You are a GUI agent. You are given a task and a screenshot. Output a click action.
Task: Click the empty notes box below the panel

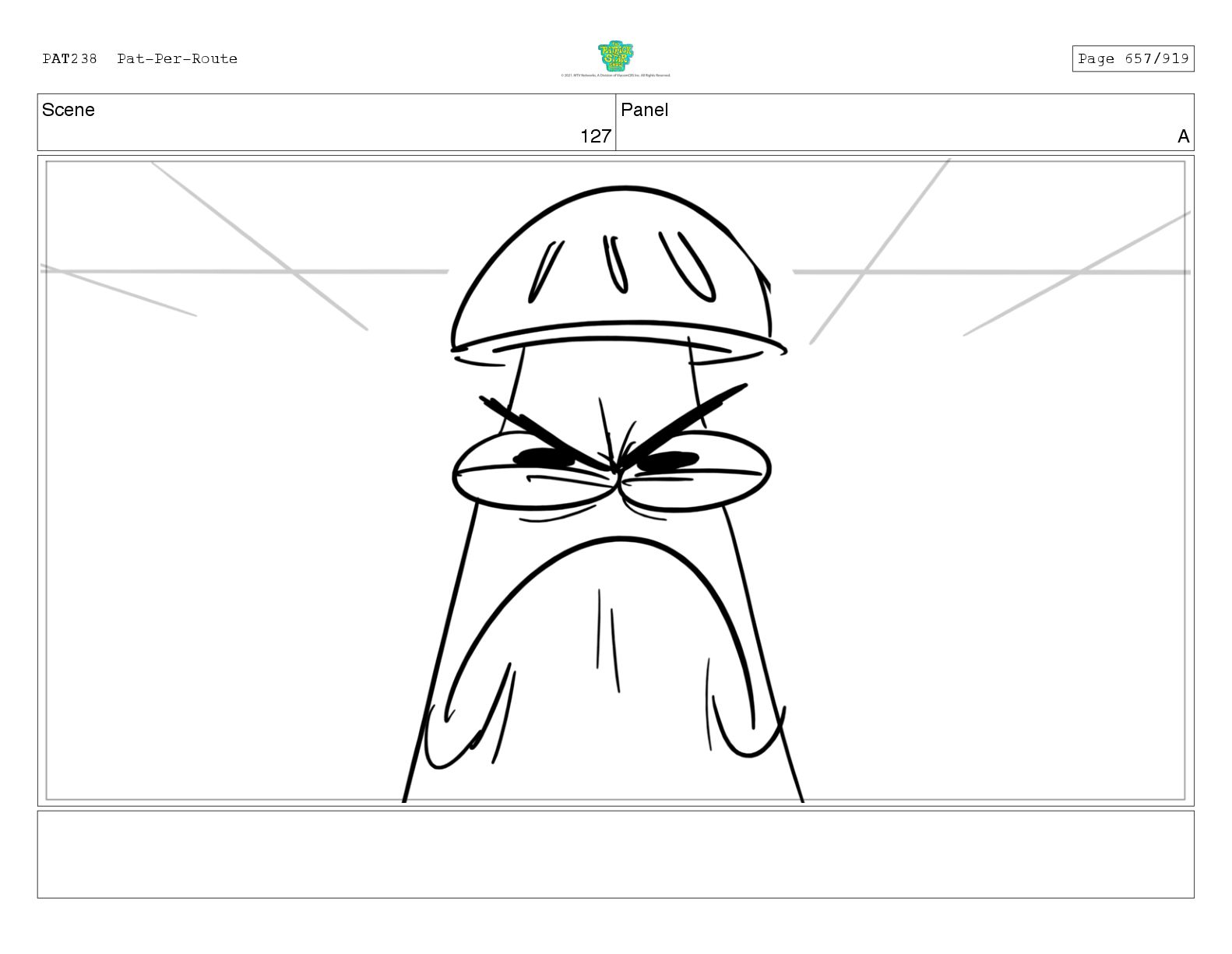click(615, 854)
